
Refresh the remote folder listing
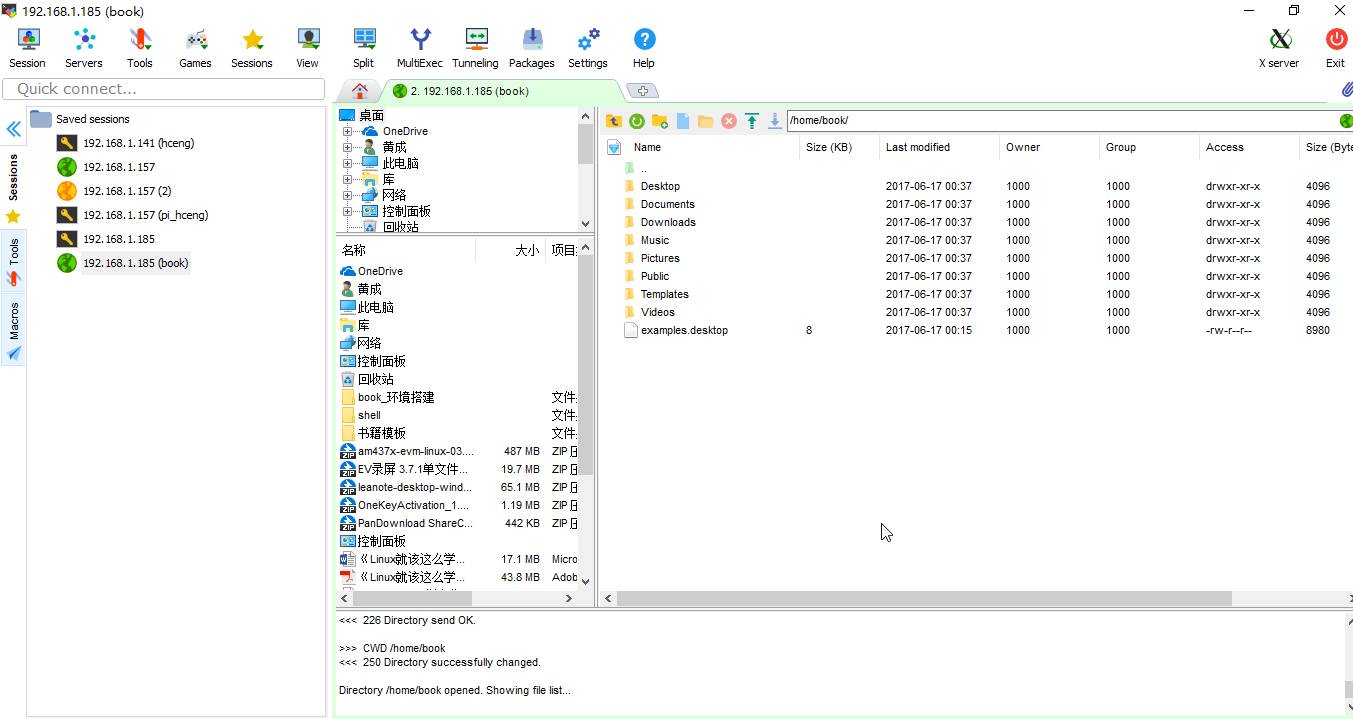point(637,121)
